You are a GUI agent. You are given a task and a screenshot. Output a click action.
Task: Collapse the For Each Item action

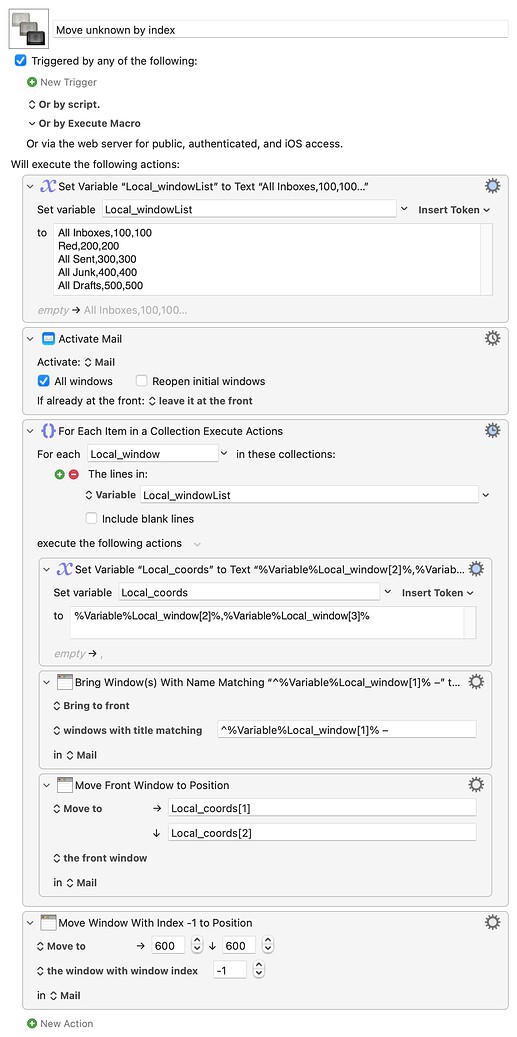coord(30,431)
